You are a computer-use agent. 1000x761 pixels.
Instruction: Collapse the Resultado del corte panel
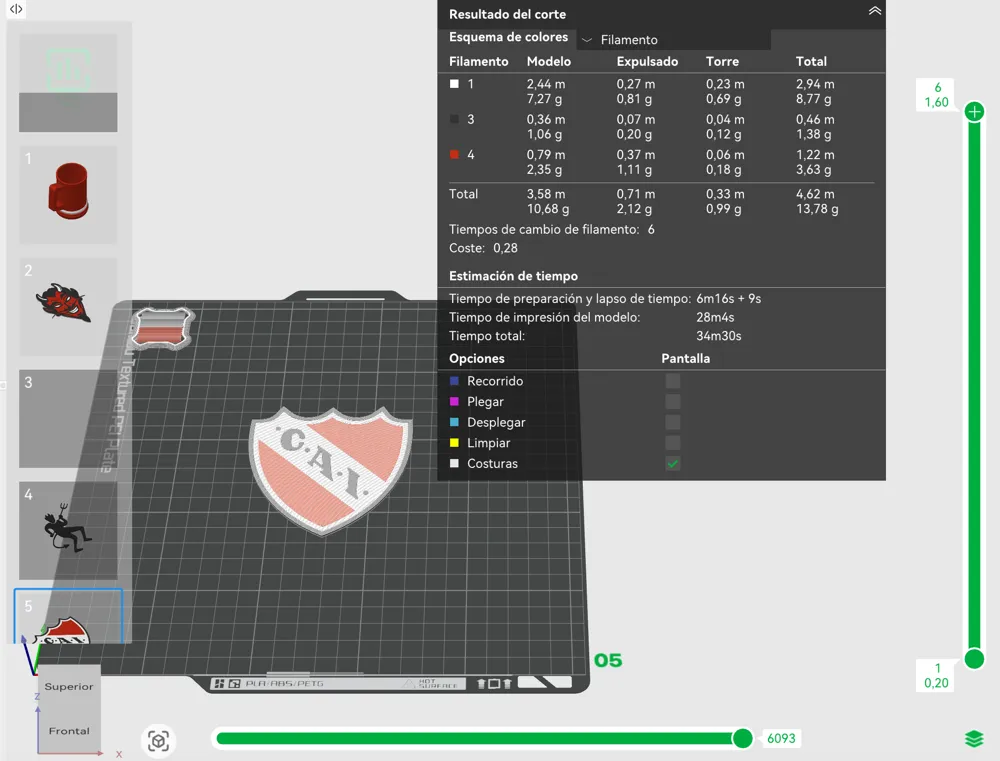(x=874, y=11)
